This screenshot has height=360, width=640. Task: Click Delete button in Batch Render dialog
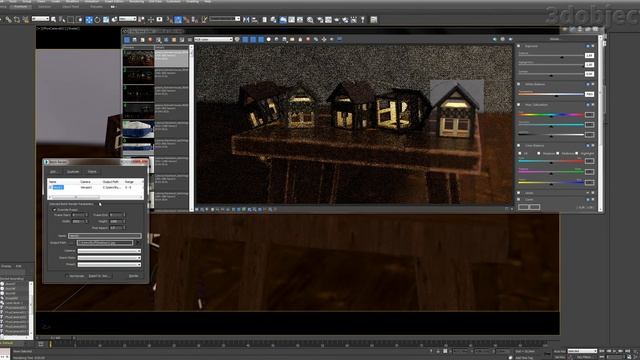click(x=92, y=172)
